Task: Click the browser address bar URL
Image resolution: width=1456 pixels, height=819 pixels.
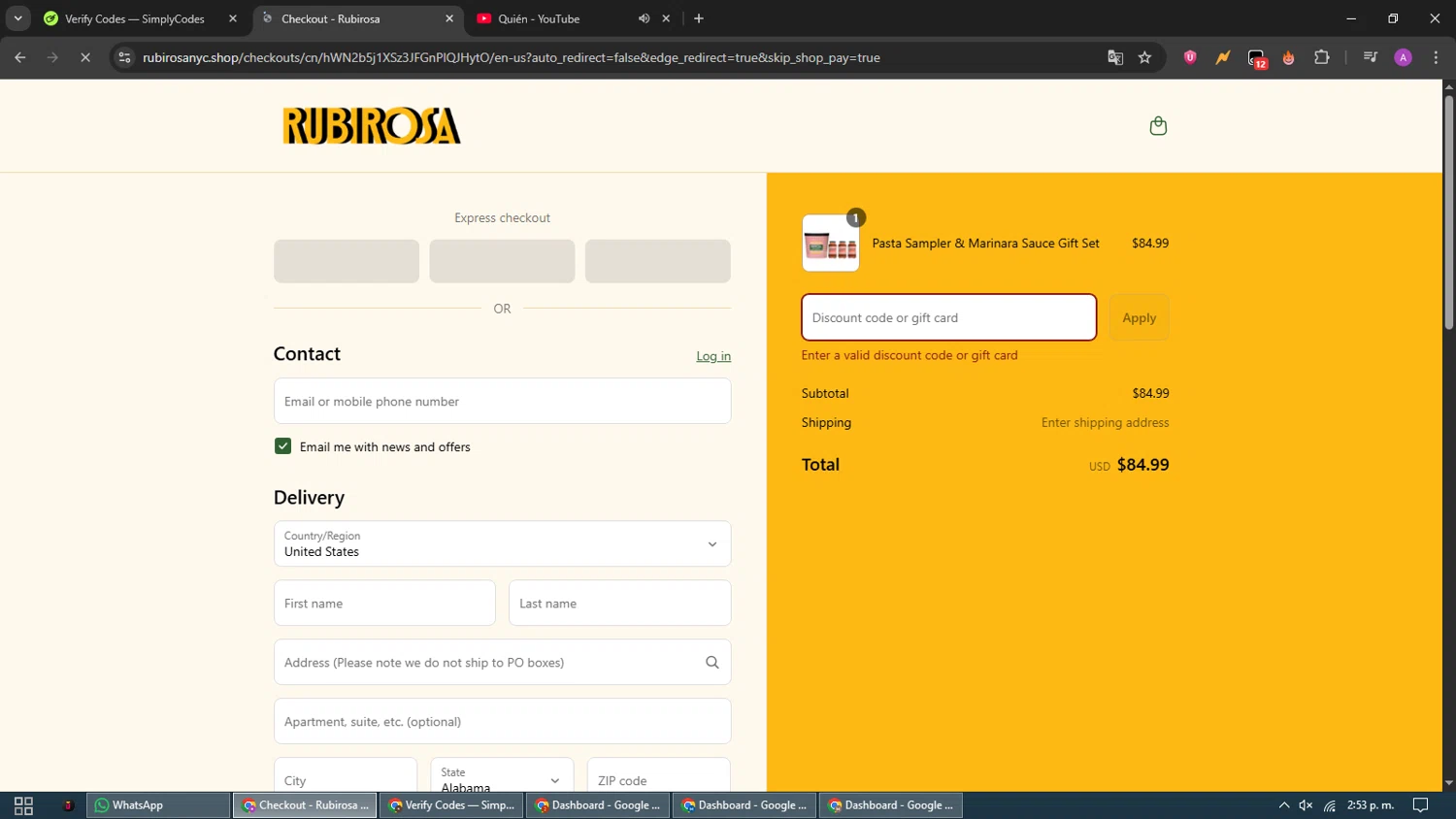Action: 512,57
